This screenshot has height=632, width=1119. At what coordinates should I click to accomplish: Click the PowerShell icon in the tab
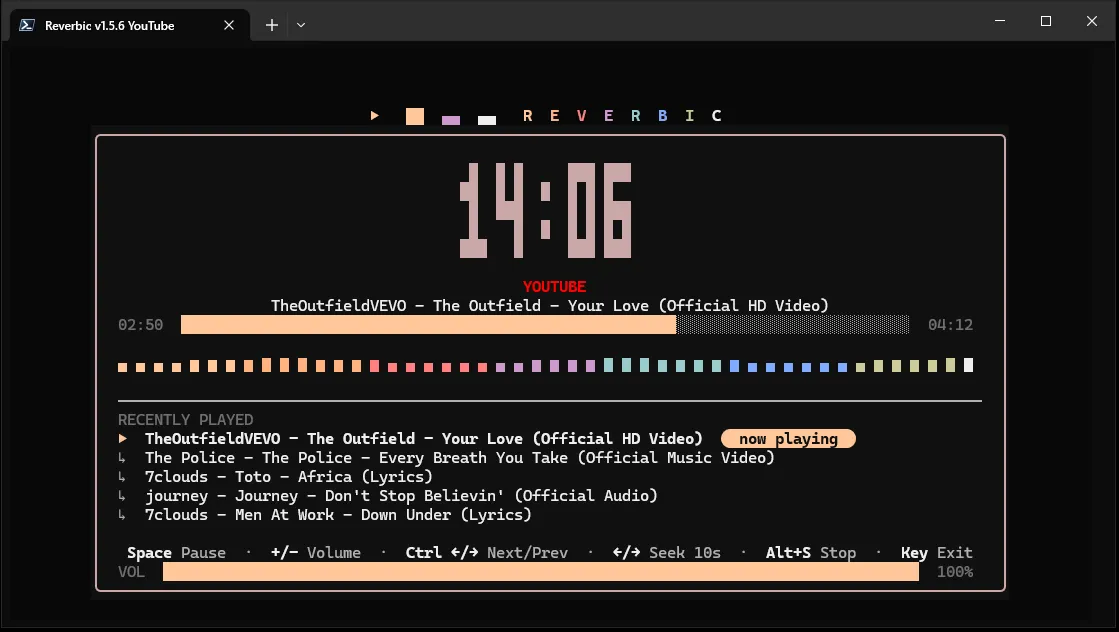click(x=27, y=25)
